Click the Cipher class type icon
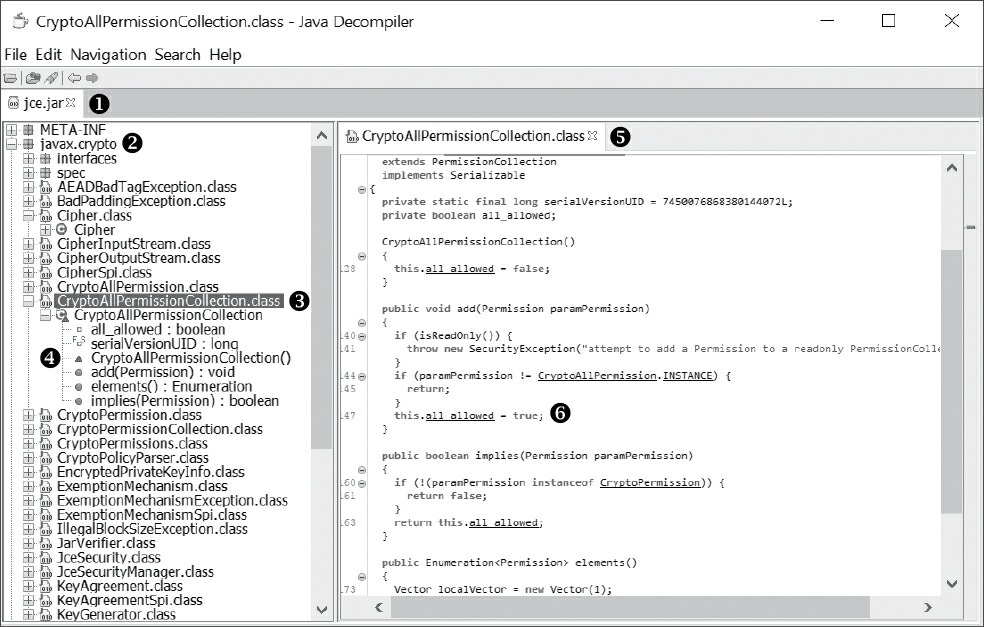The height and width of the screenshot is (627, 984). coord(62,230)
